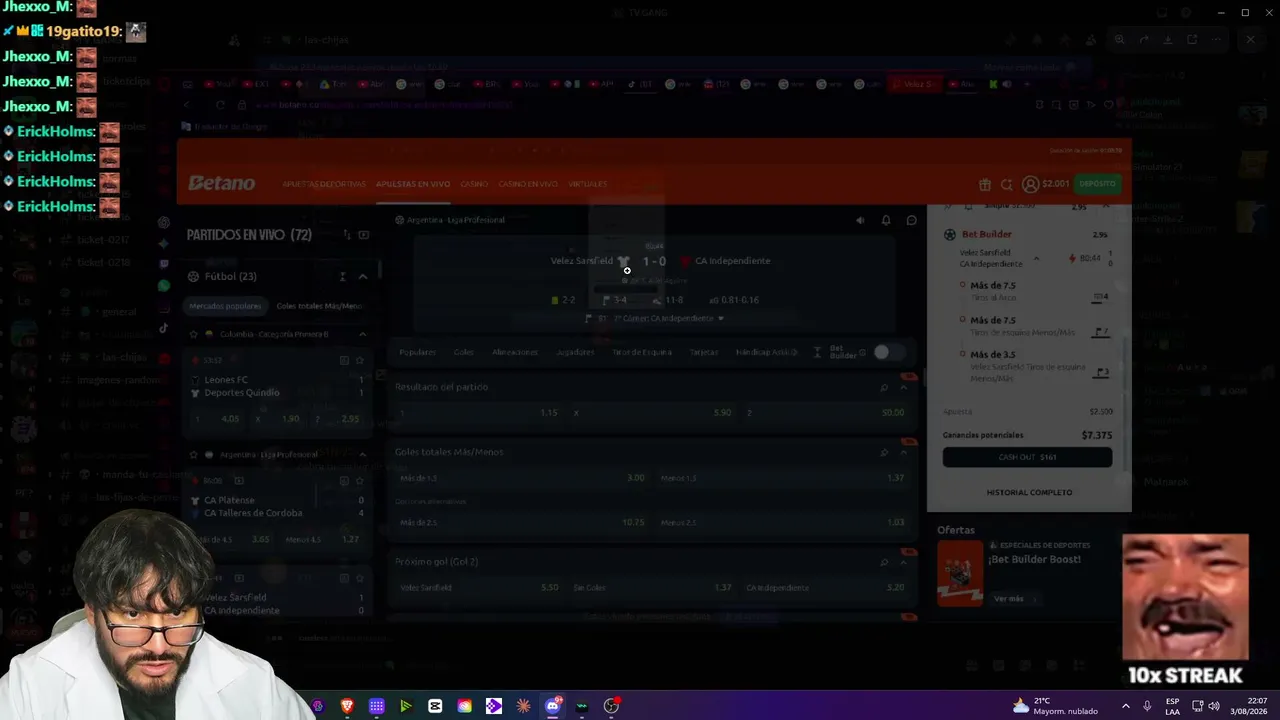Open the Casino tab
This screenshot has height=720, width=1280.
click(x=474, y=184)
